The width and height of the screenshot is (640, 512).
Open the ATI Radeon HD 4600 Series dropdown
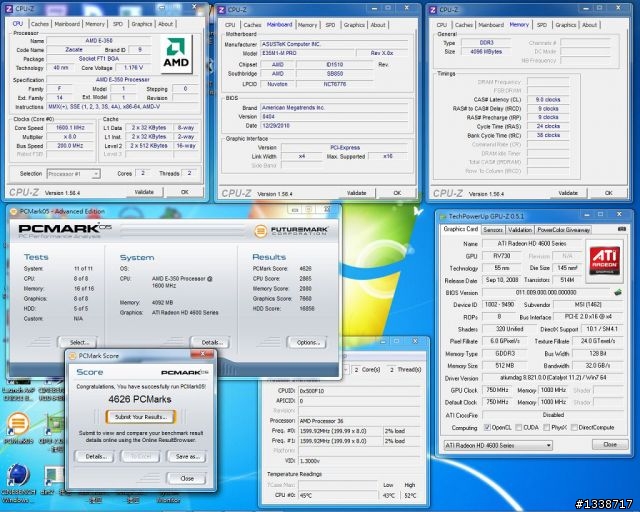pos(498,445)
